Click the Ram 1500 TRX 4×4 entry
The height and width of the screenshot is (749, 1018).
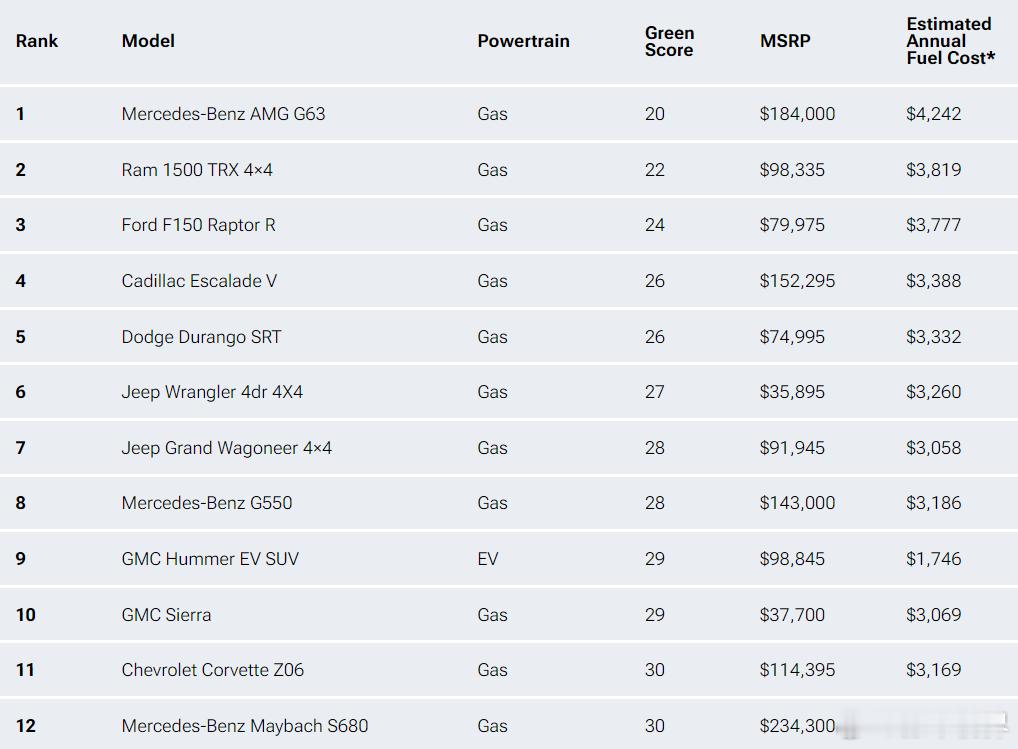[197, 170]
